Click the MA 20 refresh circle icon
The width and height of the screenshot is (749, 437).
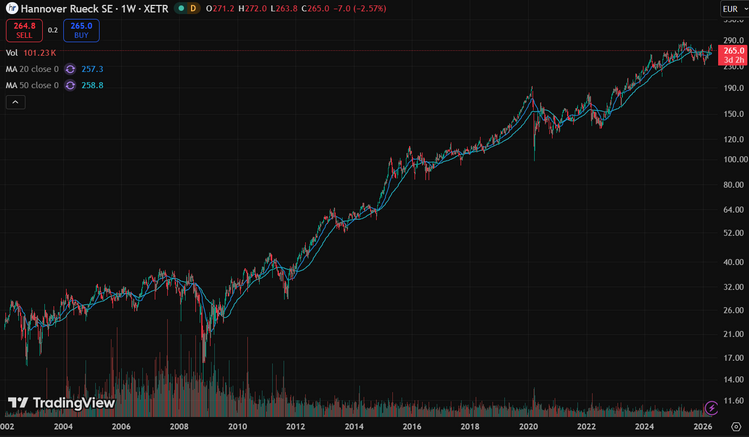(x=70, y=69)
